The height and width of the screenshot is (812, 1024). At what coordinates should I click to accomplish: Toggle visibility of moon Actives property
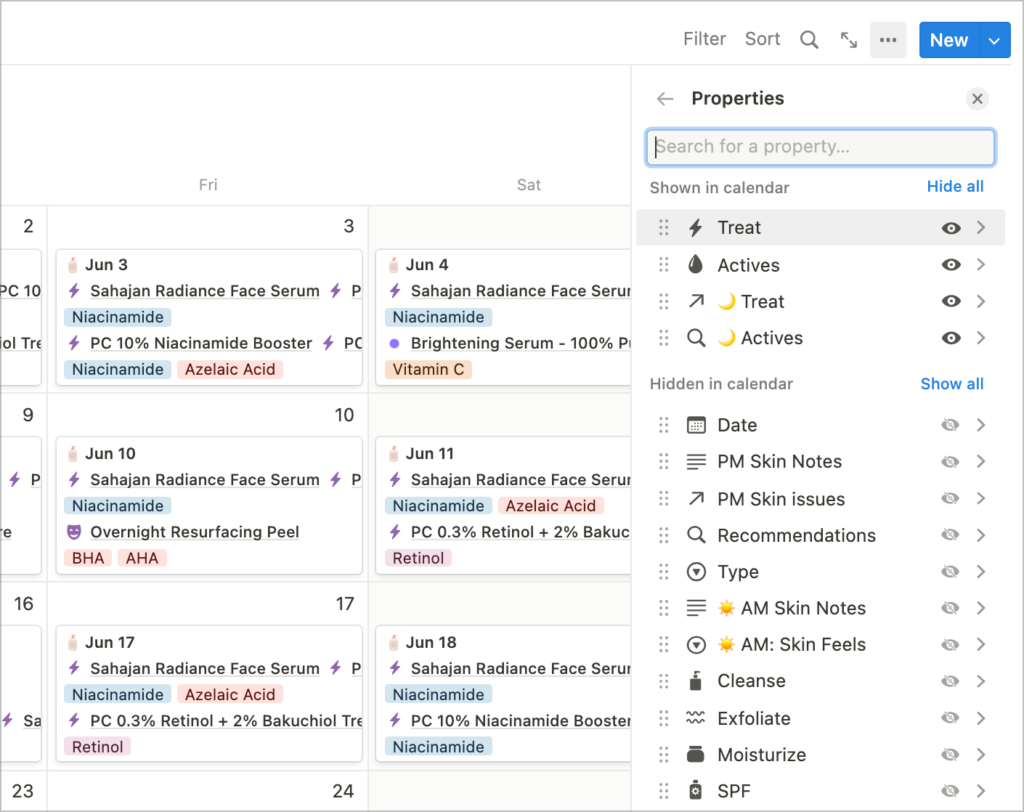click(951, 338)
